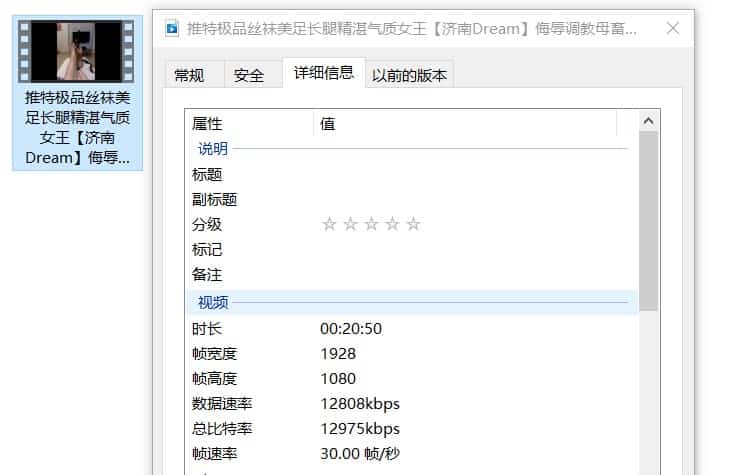Close the properties dialog

pyautogui.click(x=673, y=28)
